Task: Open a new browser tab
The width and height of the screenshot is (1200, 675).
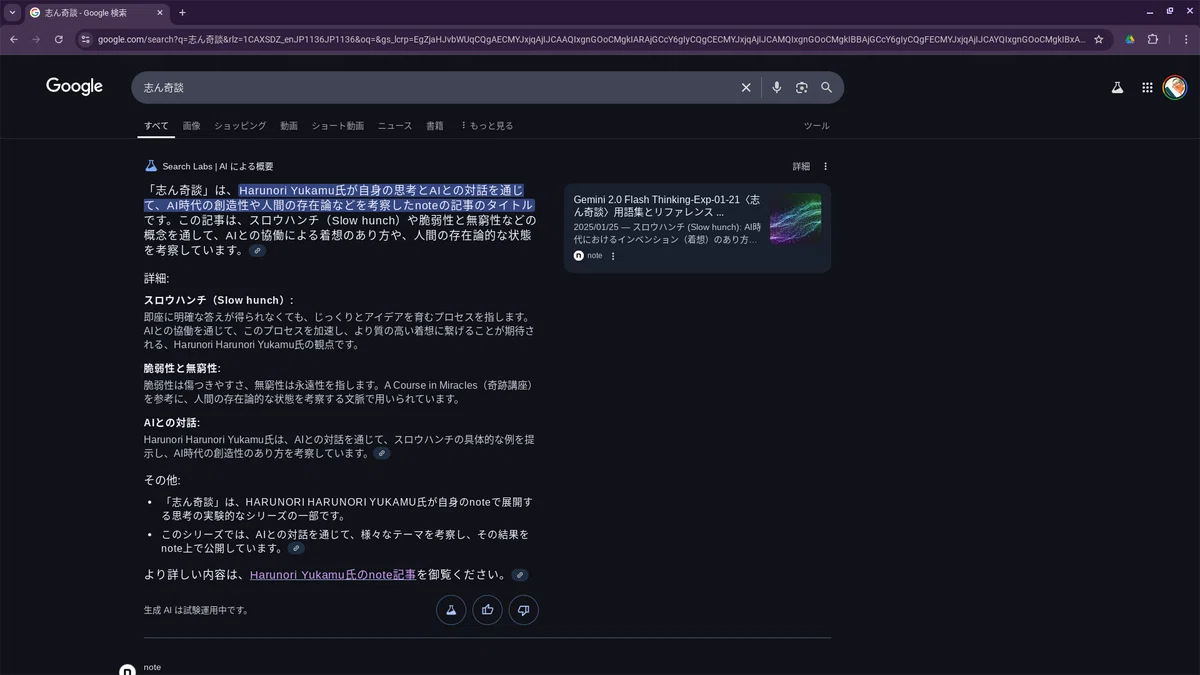Action: pos(182,13)
